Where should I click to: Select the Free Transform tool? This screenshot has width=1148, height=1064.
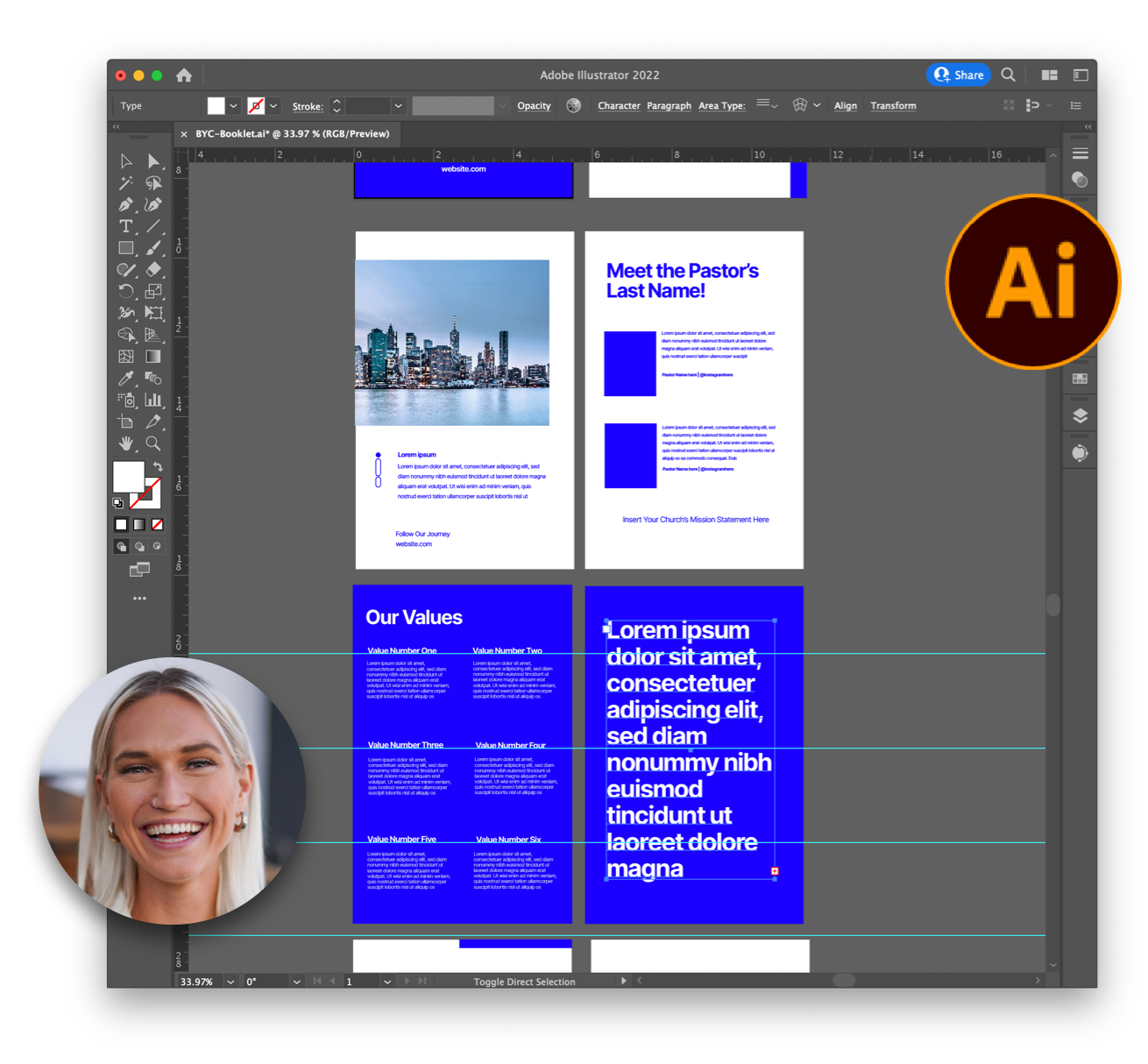click(153, 313)
